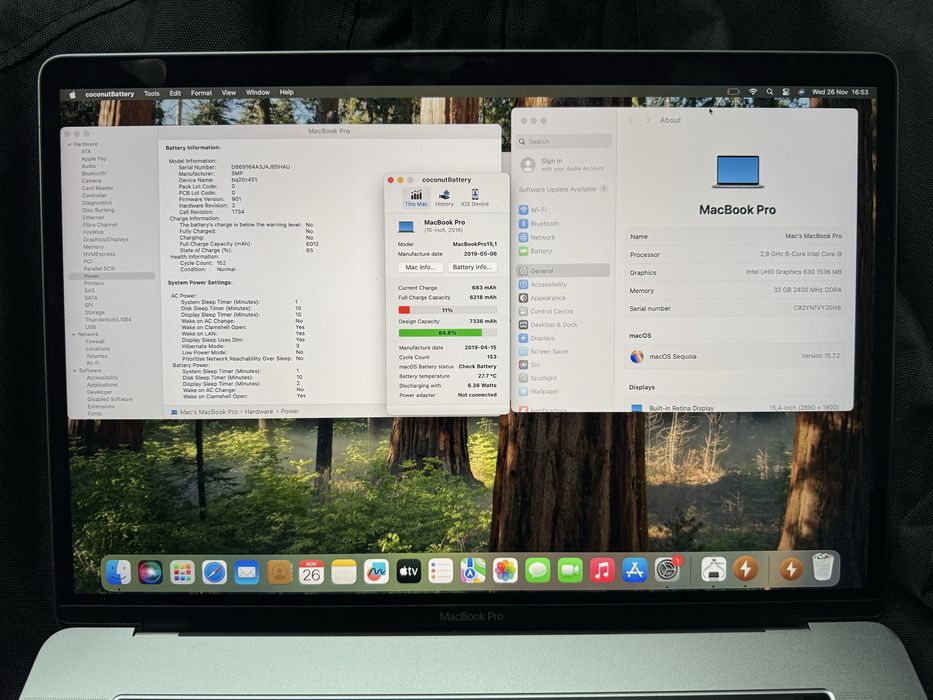Open the Apple menu
Screen dimensions: 933x700
pyautogui.click(x=73, y=94)
